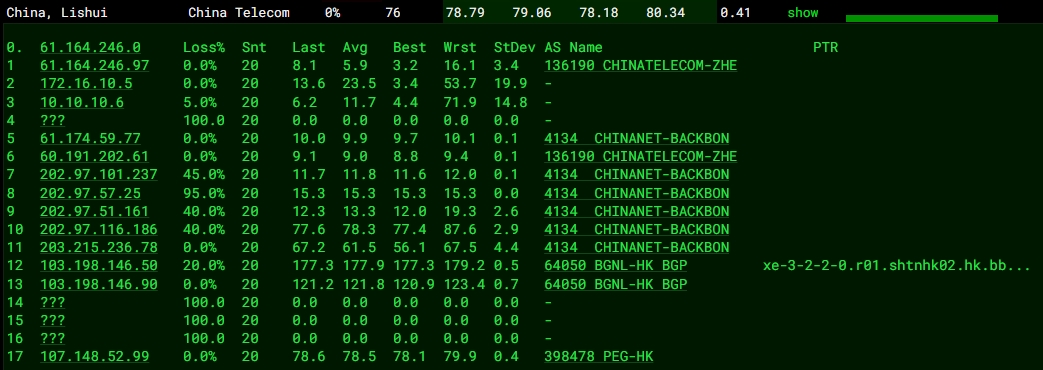Open IP 61.174.59.77 details
The height and width of the screenshot is (370, 1043).
(90, 138)
